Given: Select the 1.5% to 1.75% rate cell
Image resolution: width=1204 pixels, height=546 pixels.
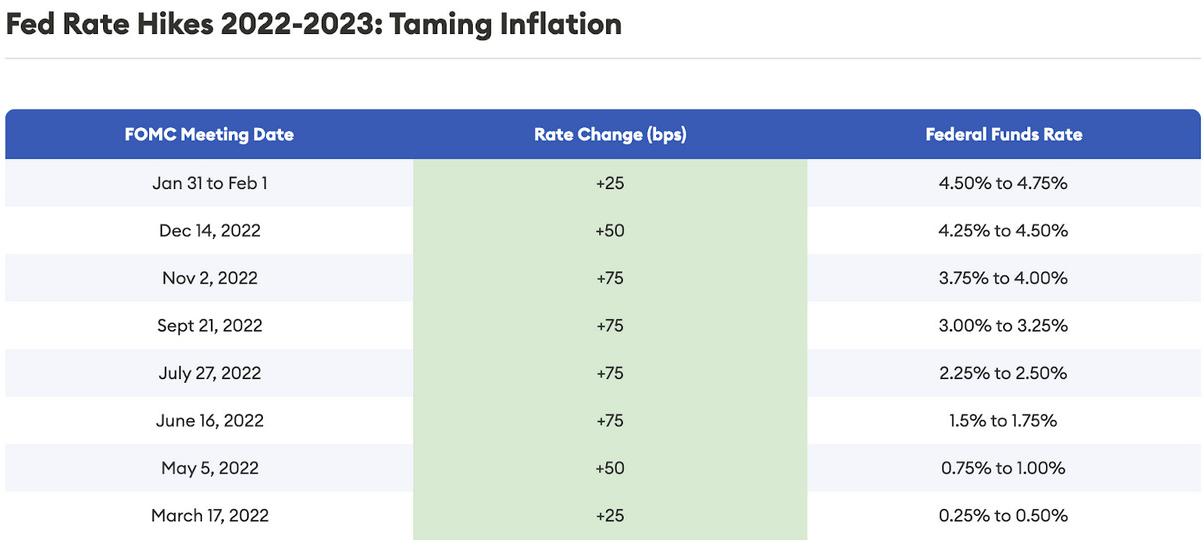Looking at the screenshot, I should pyautogui.click(x=1003, y=421).
